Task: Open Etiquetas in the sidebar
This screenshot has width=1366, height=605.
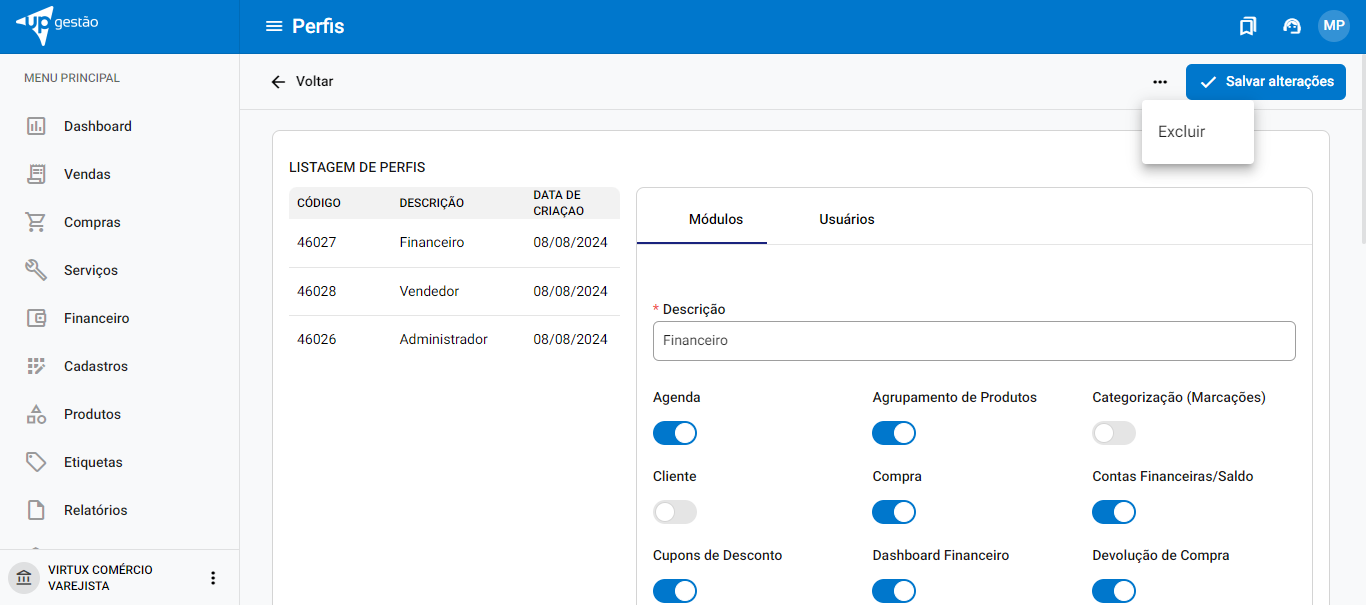Action: point(92,462)
